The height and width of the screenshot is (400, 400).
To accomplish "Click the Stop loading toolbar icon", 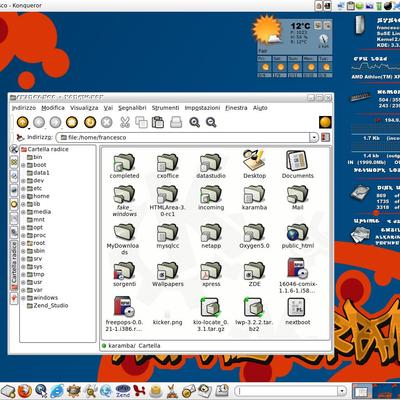I will tap(107, 123).
